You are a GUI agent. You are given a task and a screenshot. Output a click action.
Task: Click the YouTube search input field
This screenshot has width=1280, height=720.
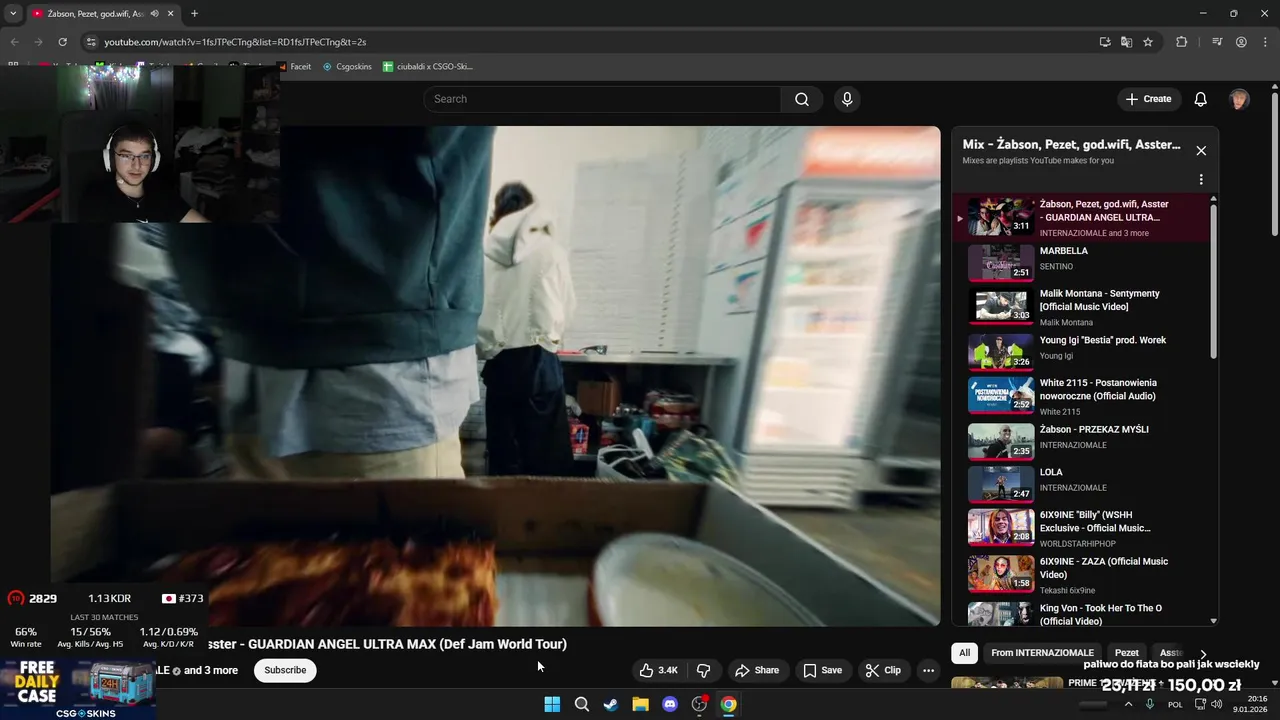[x=602, y=99]
